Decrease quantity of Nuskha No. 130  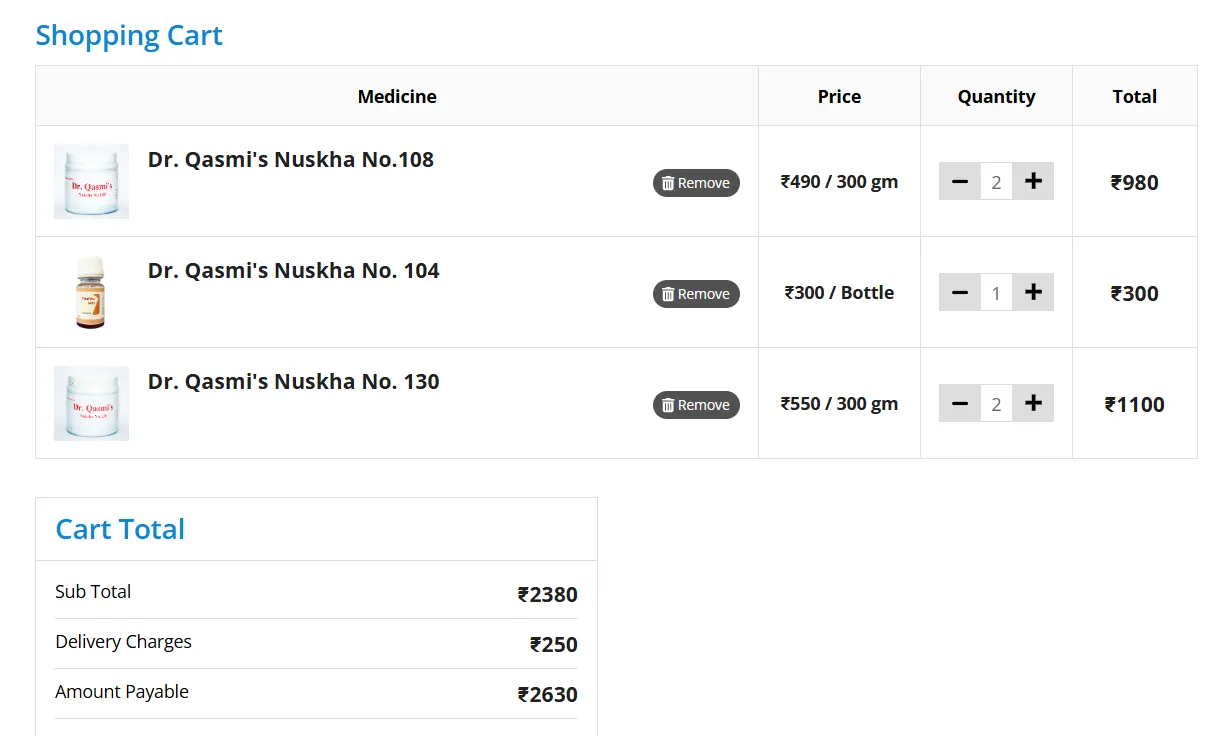(x=959, y=404)
